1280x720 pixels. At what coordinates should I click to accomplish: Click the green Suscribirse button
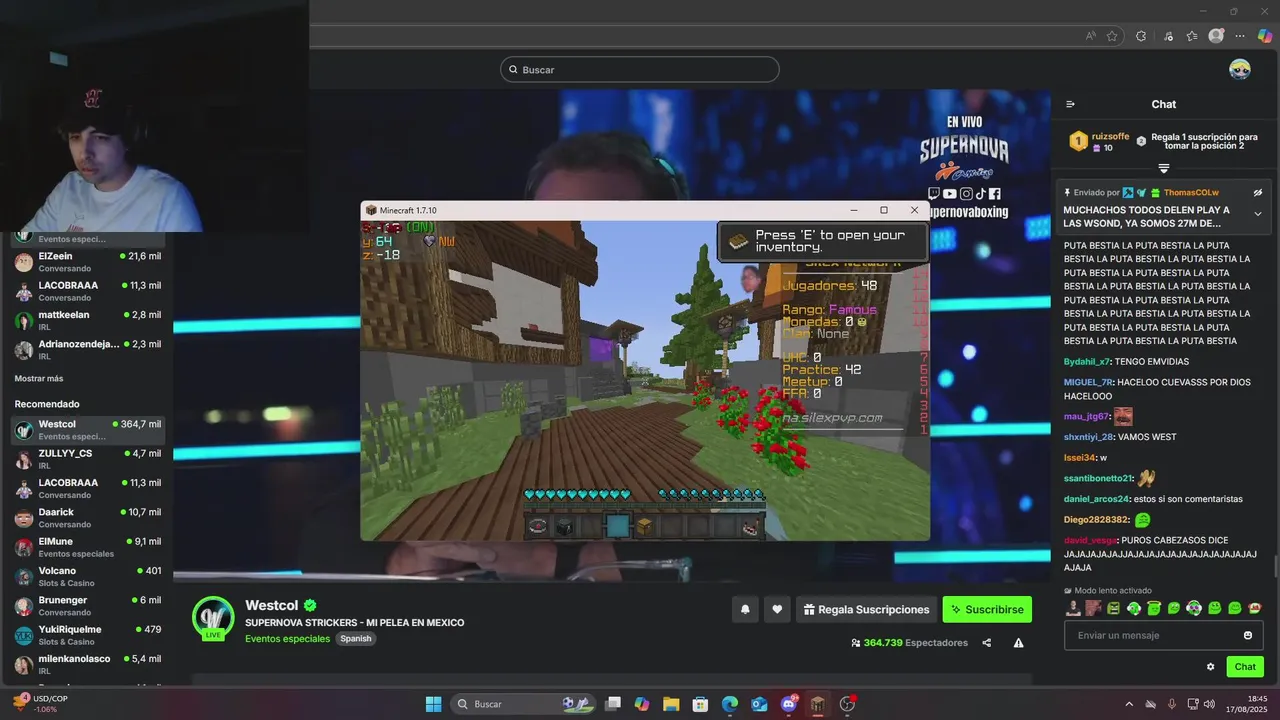987,609
